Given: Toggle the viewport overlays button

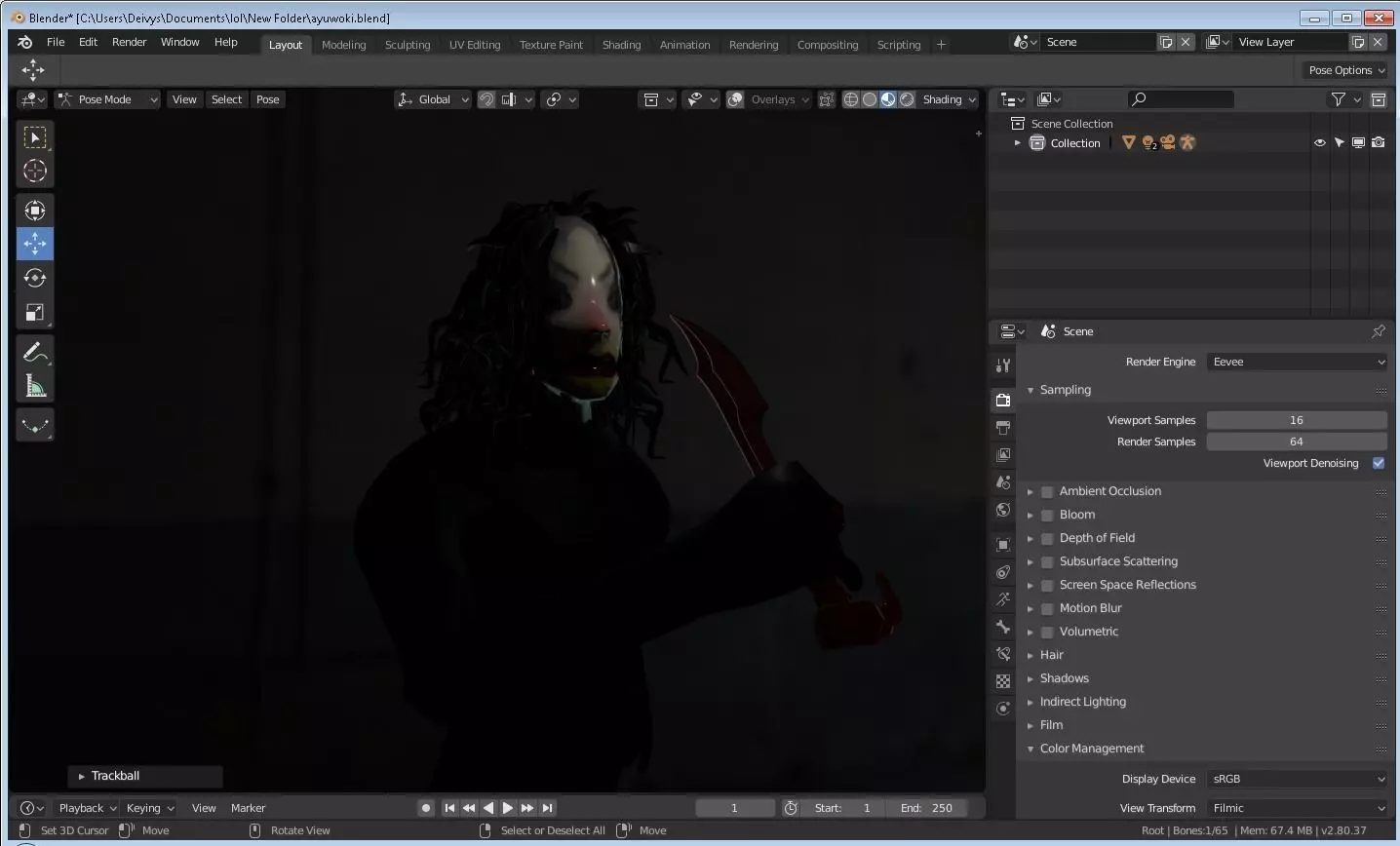Looking at the screenshot, I should pyautogui.click(x=736, y=99).
